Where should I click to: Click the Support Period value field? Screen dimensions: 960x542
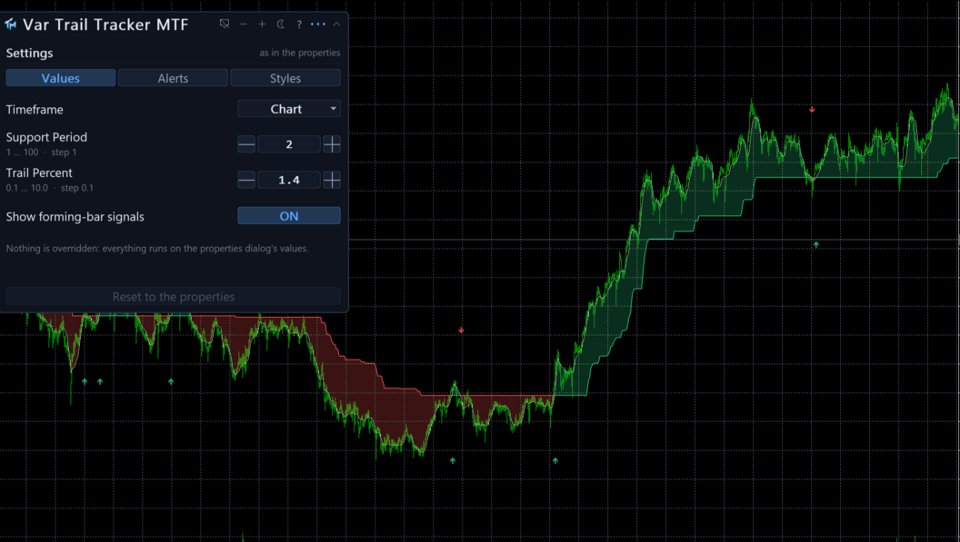(x=289, y=145)
